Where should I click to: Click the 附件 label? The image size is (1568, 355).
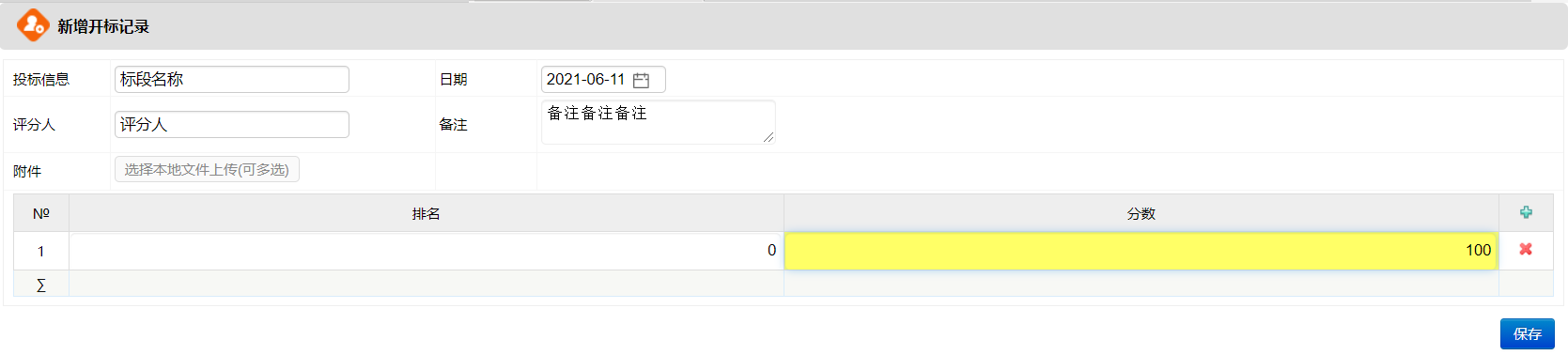pos(27,171)
